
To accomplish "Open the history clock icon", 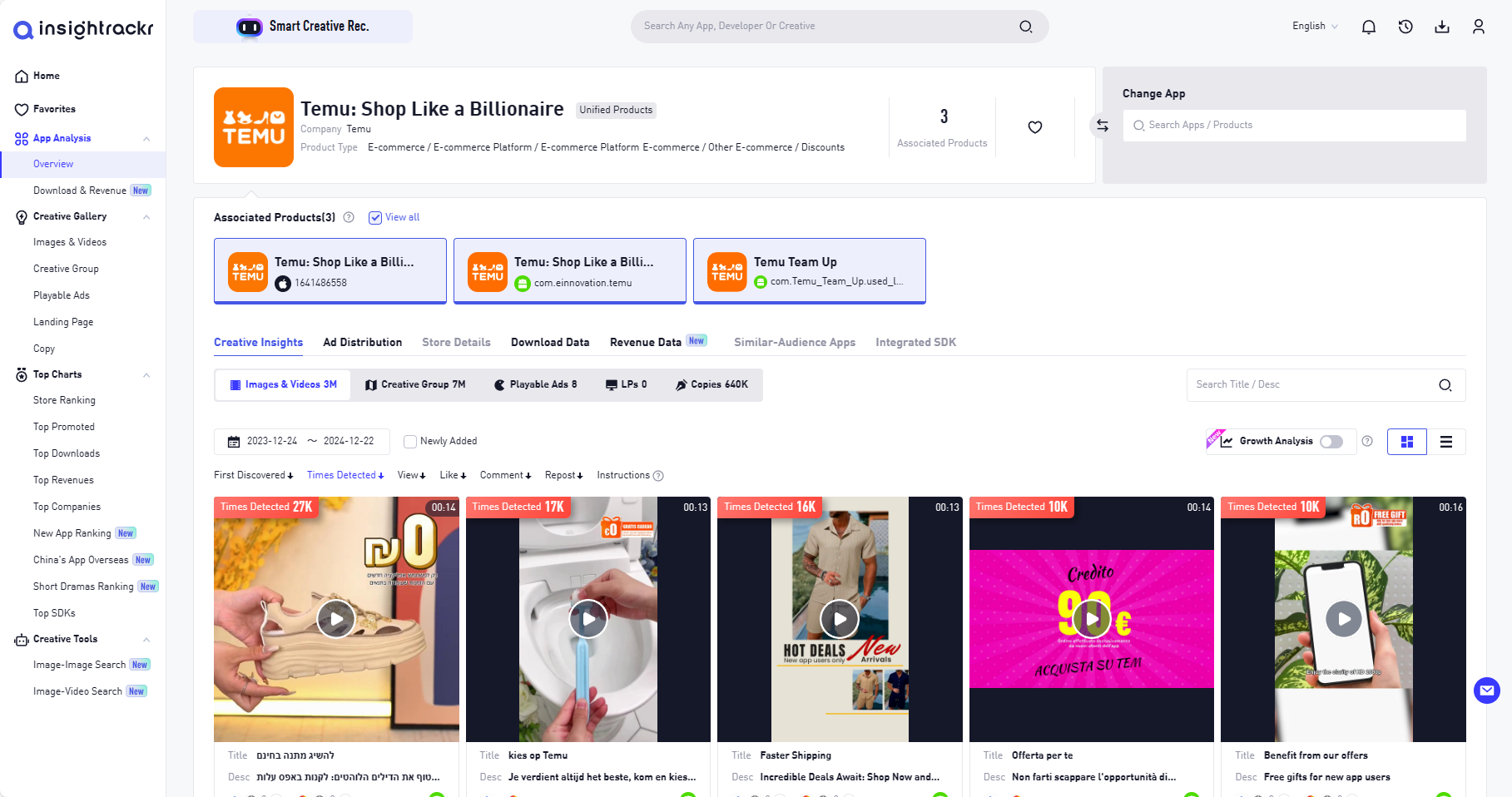I will pyautogui.click(x=1405, y=27).
